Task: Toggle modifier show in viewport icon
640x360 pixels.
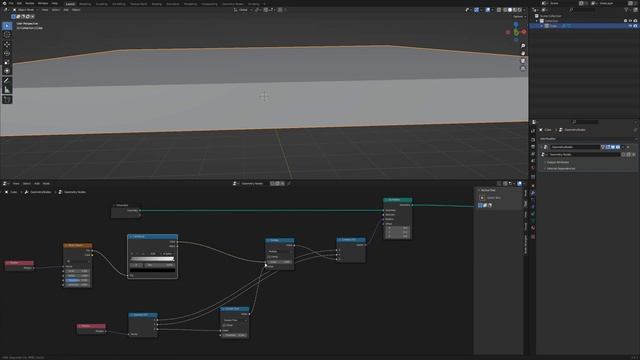Action: pos(613,147)
